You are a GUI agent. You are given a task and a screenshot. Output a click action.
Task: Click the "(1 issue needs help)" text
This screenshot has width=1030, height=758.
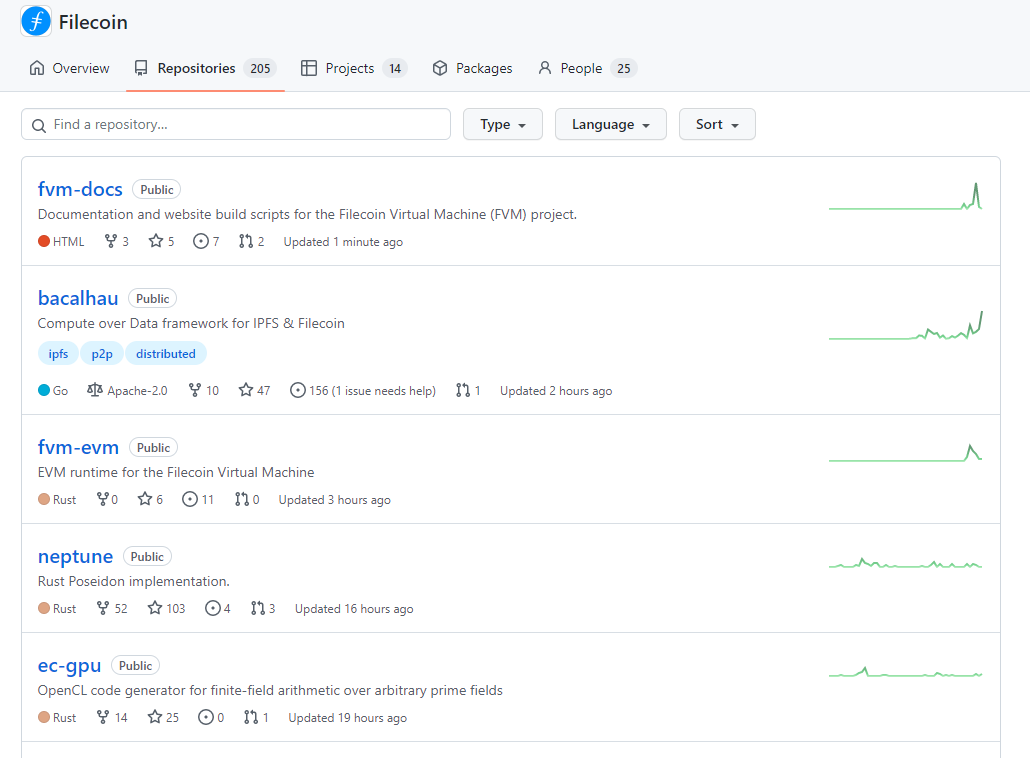(384, 391)
